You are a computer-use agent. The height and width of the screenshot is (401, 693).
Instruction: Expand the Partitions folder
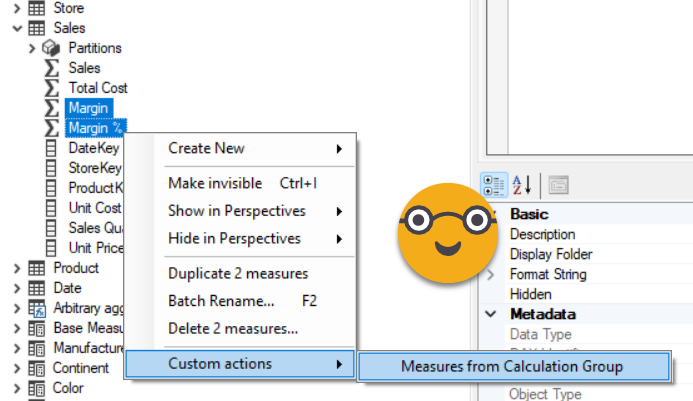coord(32,48)
